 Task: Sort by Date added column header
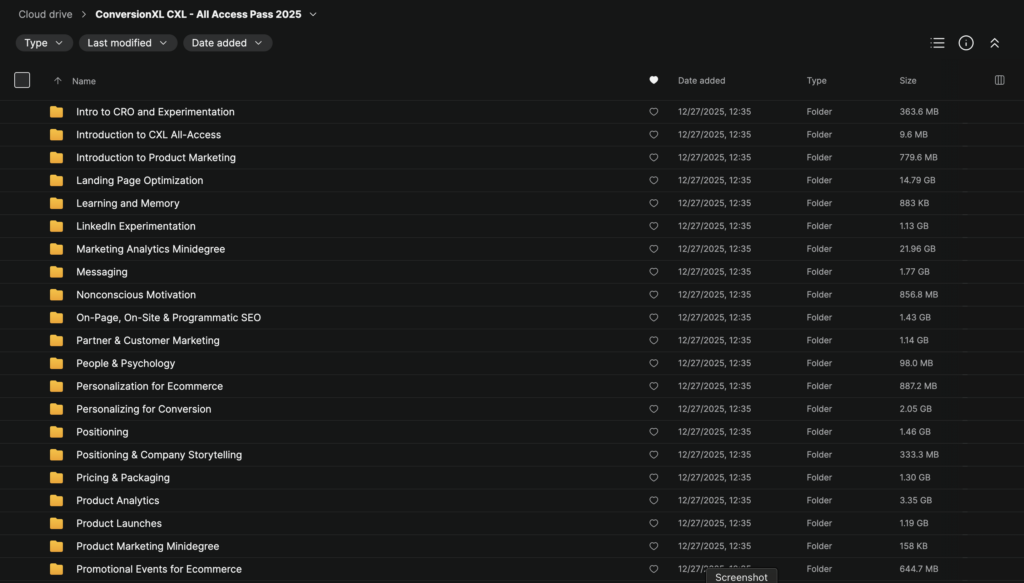click(701, 80)
